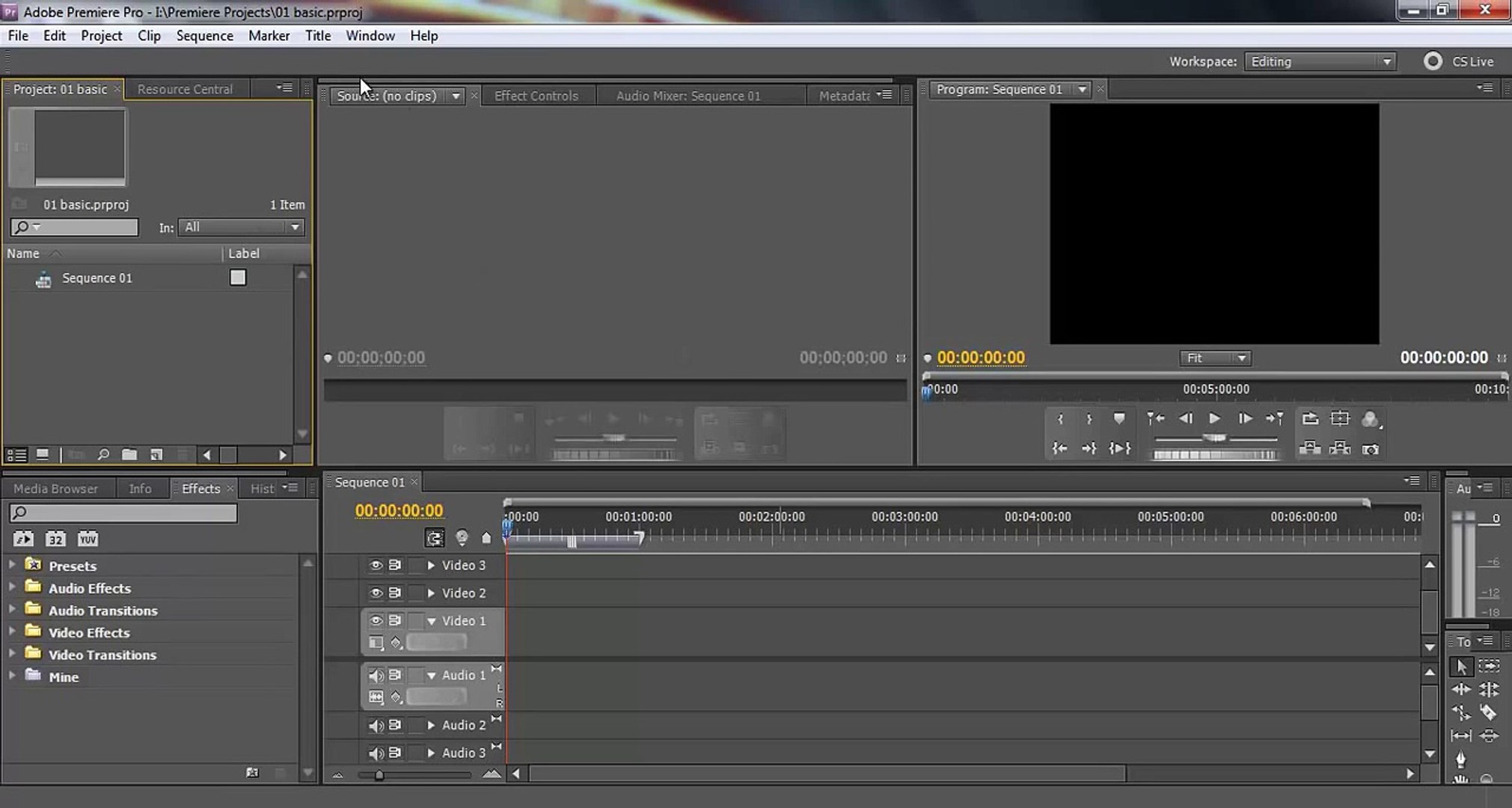Click the Play button in Program monitor
This screenshot has height=808, width=1512.
tap(1214, 419)
